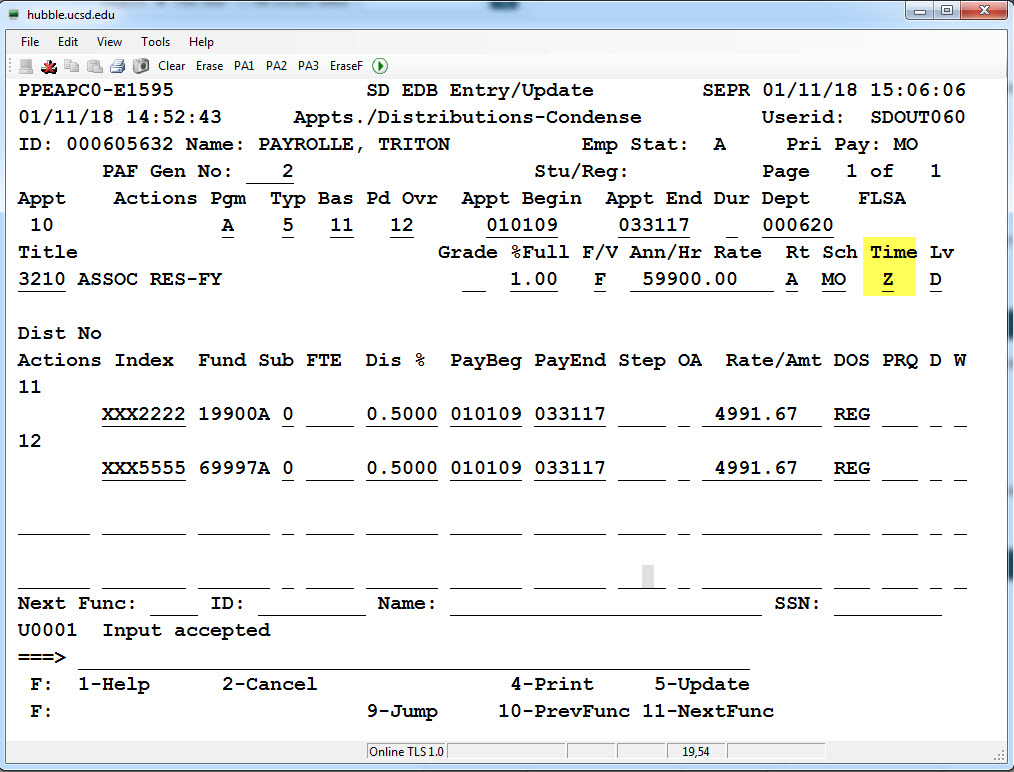Click the EraseF toolbar button
Image resolution: width=1014 pixels, height=772 pixels.
pos(346,66)
